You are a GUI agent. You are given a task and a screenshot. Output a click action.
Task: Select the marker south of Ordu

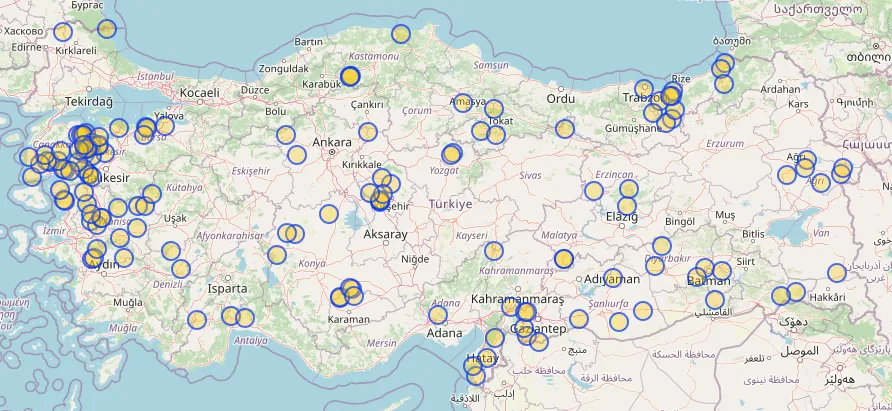tap(565, 128)
